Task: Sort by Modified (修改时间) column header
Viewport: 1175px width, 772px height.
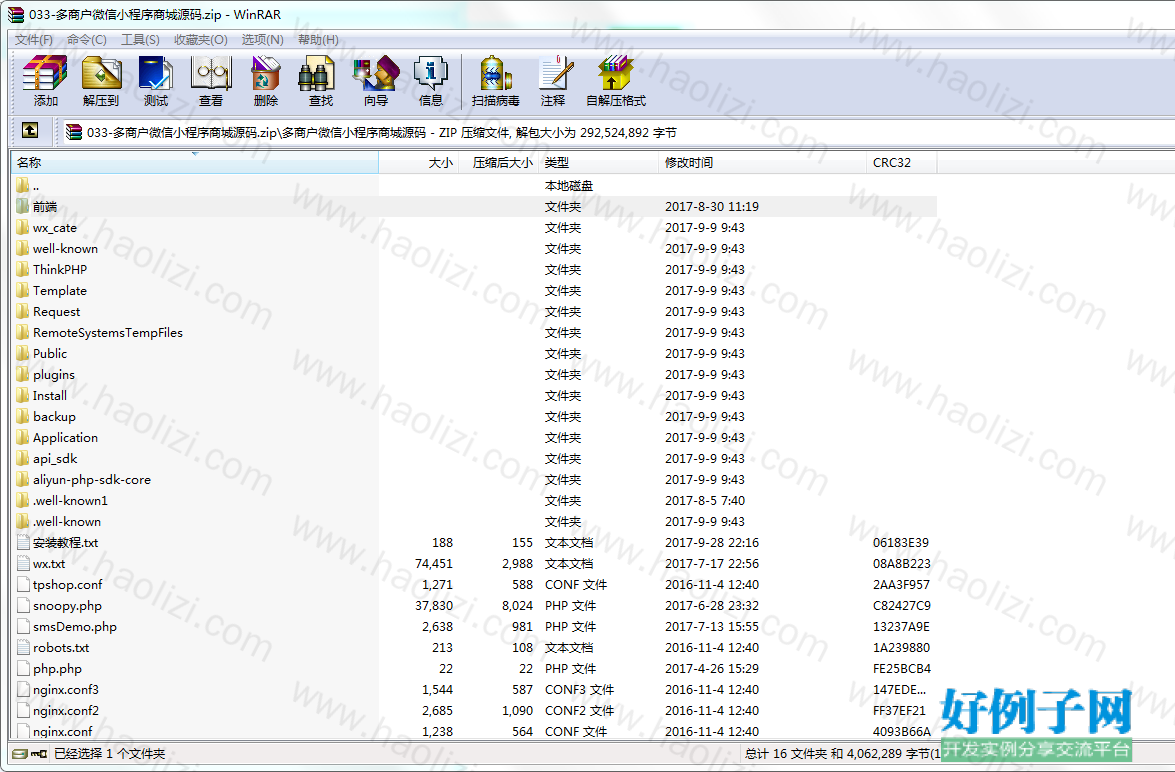Action: (x=762, y=163)
